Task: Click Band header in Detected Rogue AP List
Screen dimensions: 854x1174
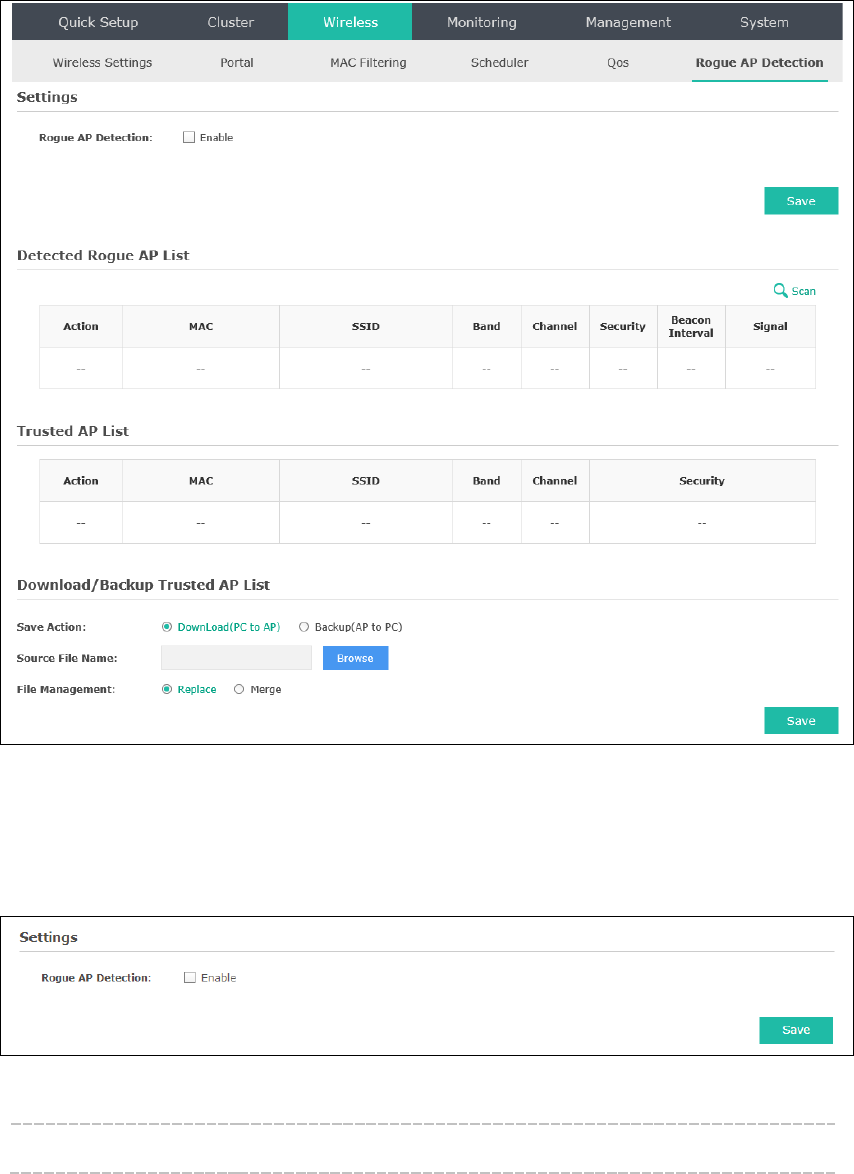Action: 487,326
